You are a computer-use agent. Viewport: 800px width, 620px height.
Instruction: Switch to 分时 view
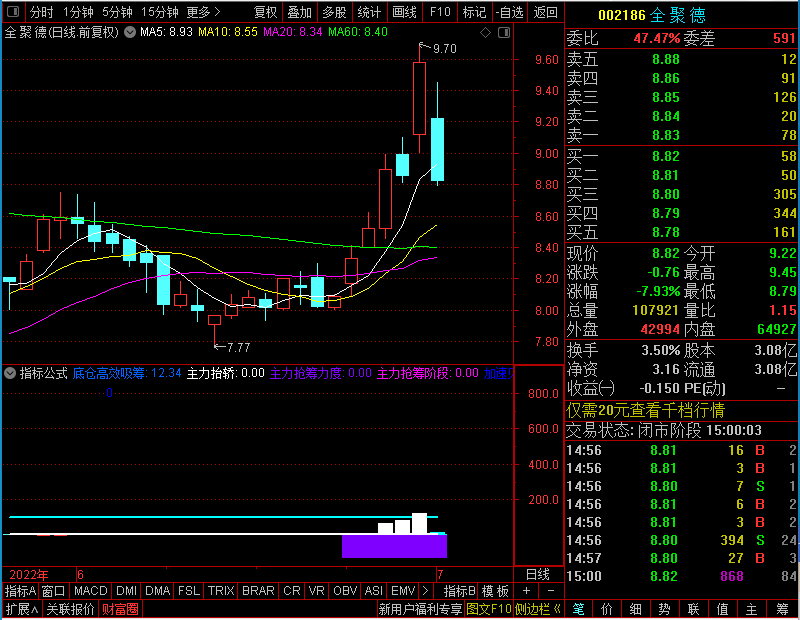point(42,12)
